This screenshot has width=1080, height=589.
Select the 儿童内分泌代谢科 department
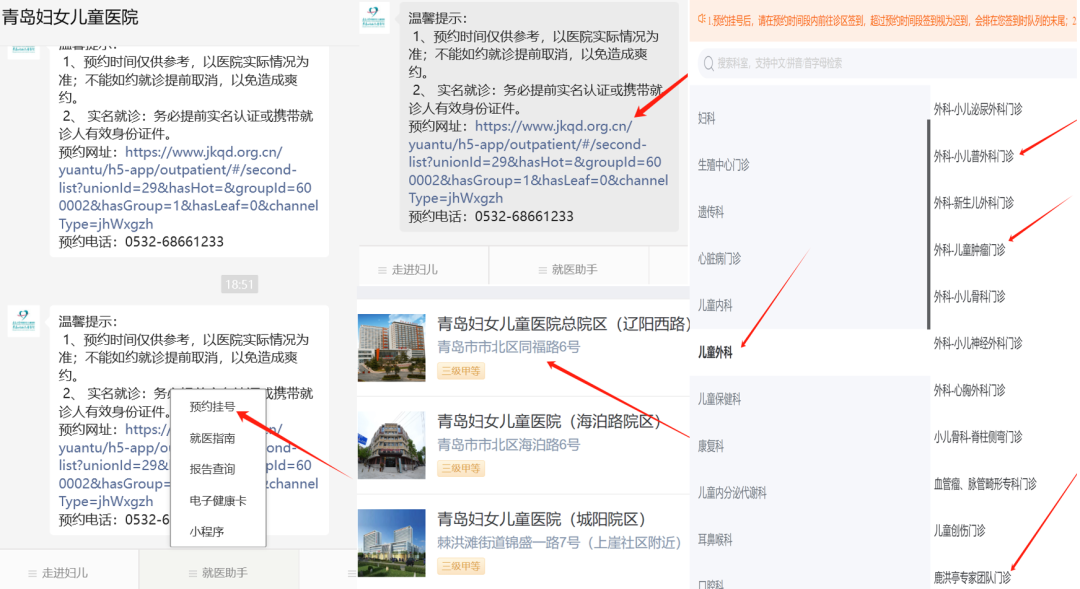tap(732, 493)
